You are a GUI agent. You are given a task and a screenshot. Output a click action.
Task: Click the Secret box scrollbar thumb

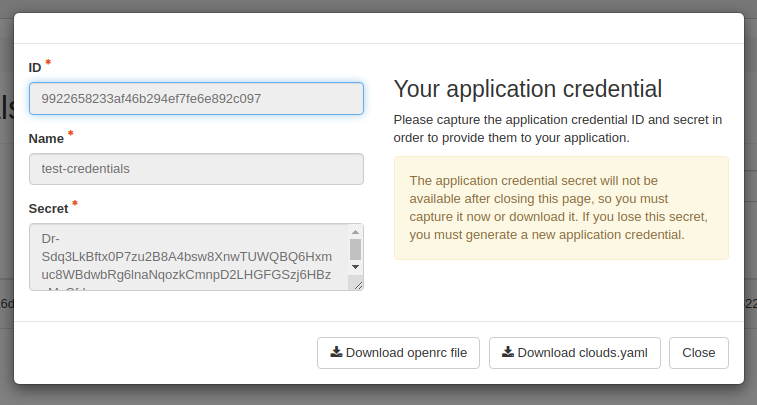(355, 249)
